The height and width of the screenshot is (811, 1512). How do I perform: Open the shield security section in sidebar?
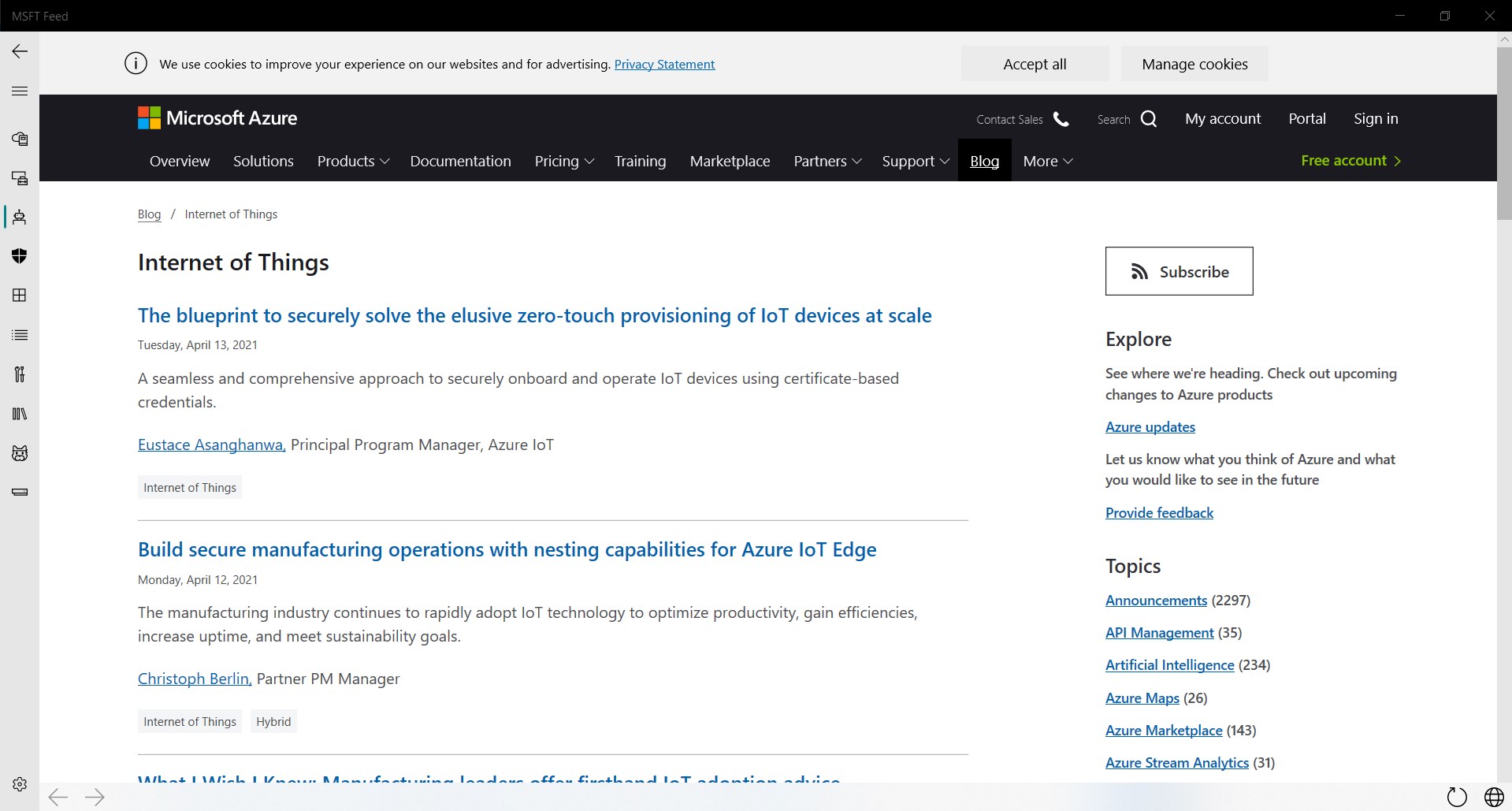coord(20,256)
